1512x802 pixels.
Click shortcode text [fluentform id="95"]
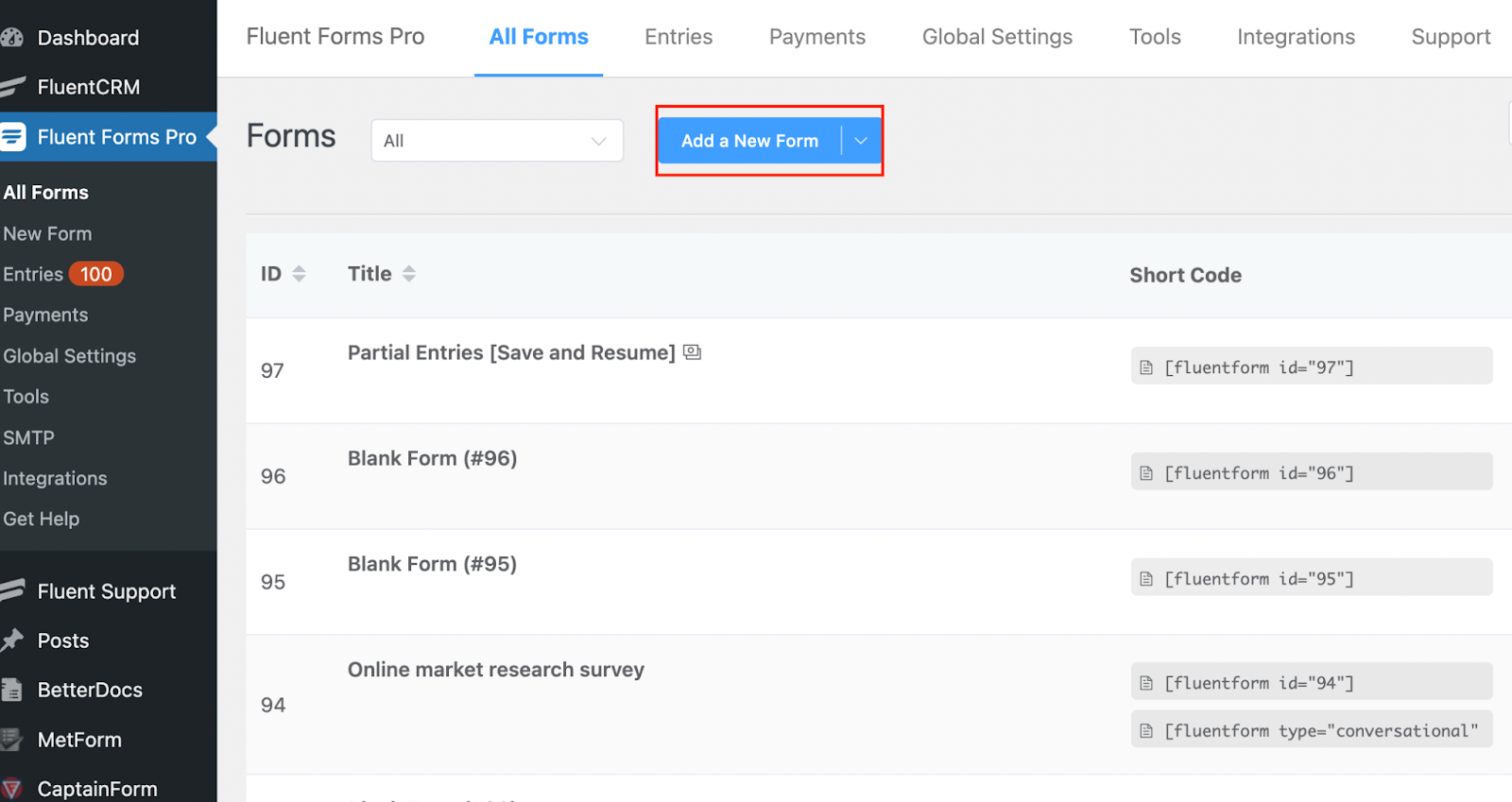pyautogui.click(x=1259, y=579)
